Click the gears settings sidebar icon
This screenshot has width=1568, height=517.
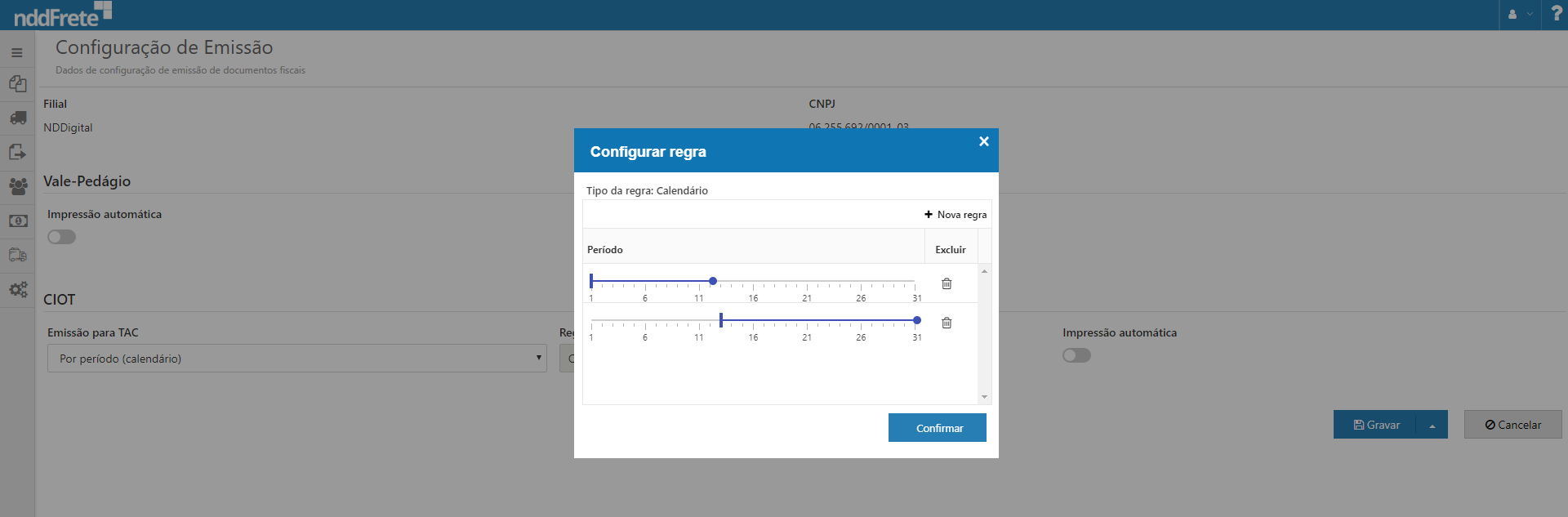click(x=17, y=289)
